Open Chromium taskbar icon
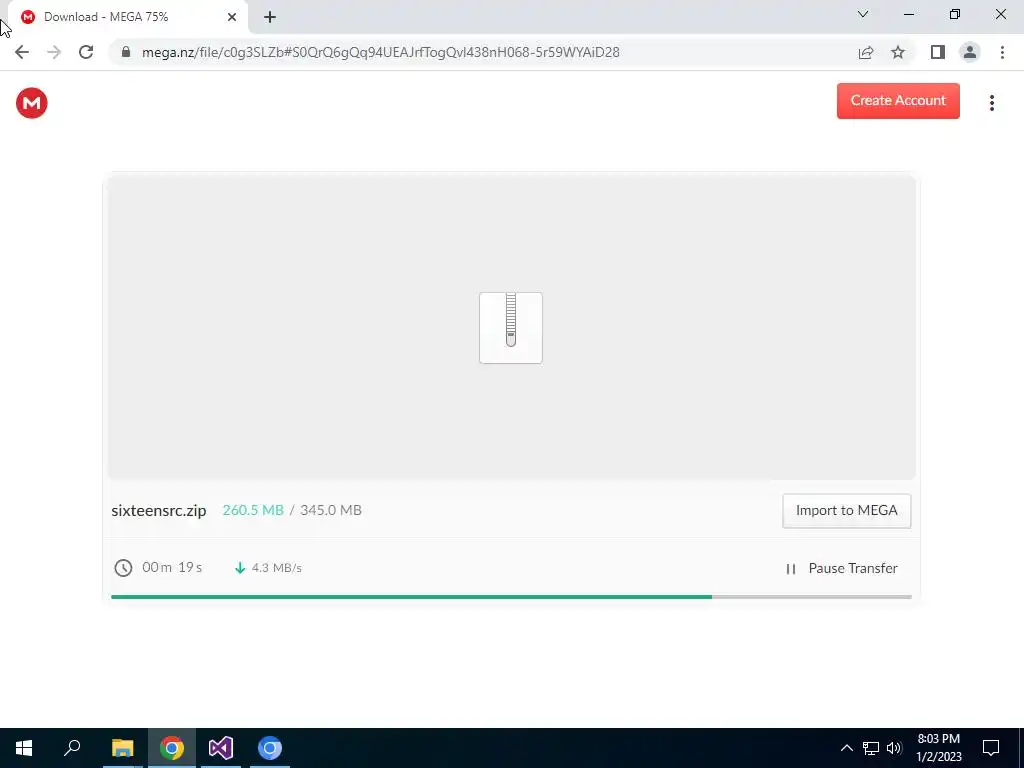The height and width of the screenshot is (768, 1024). pos(270,748)
